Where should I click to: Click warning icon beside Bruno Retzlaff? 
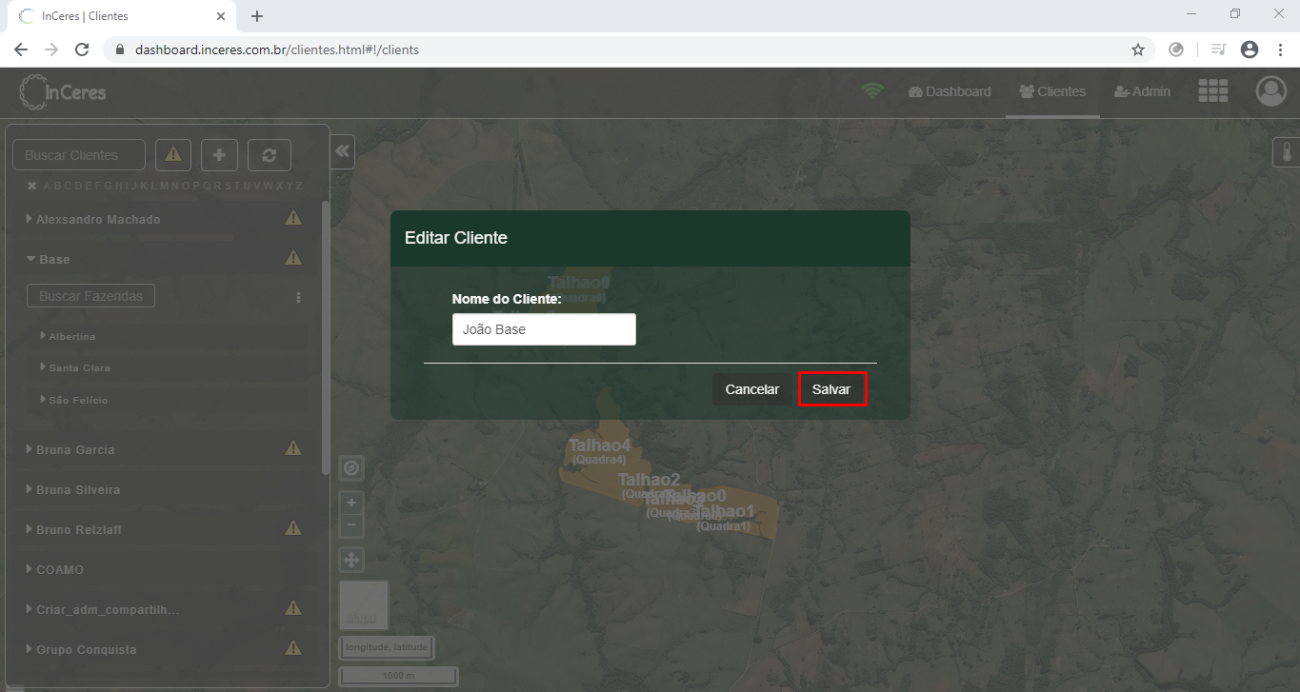[293, 528]
